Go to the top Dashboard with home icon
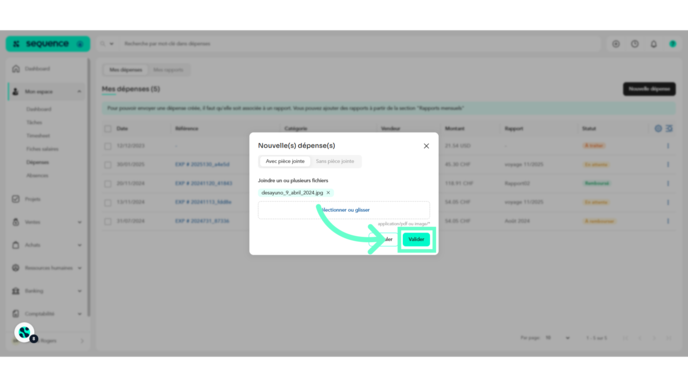The image size is (688, 387). coord(16,68)
